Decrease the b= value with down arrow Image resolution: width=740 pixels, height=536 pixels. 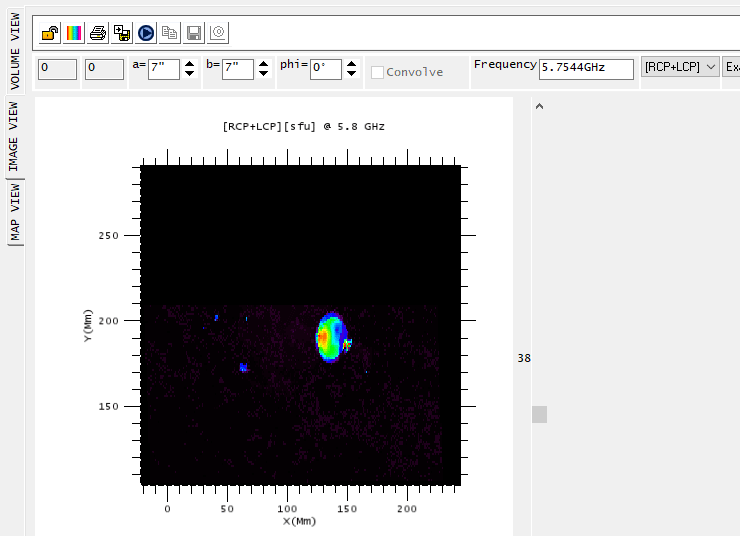click(x=264, y=74)
